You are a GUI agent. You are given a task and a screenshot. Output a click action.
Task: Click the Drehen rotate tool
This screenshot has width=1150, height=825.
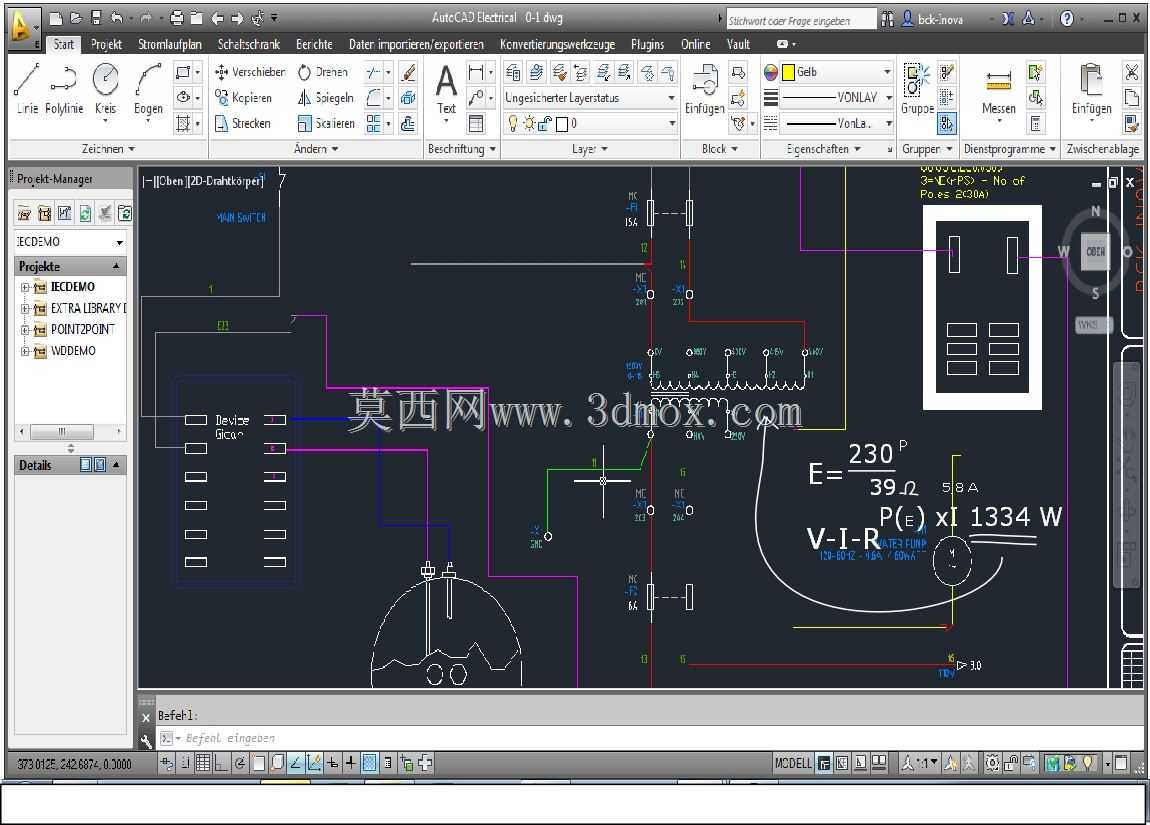point(323,72)
